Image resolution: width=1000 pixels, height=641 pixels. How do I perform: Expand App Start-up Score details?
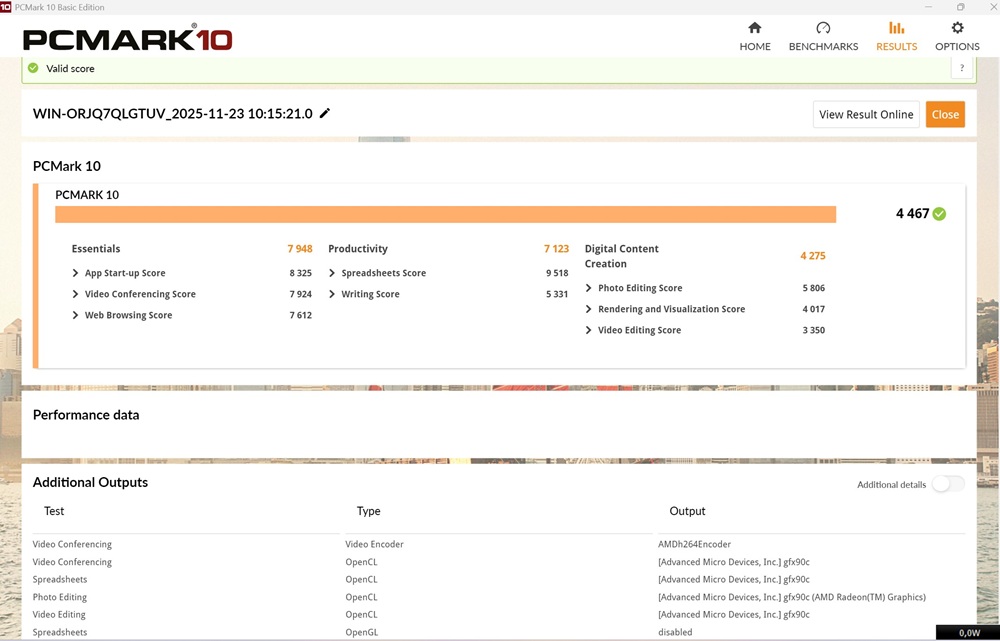coord(76,273)
